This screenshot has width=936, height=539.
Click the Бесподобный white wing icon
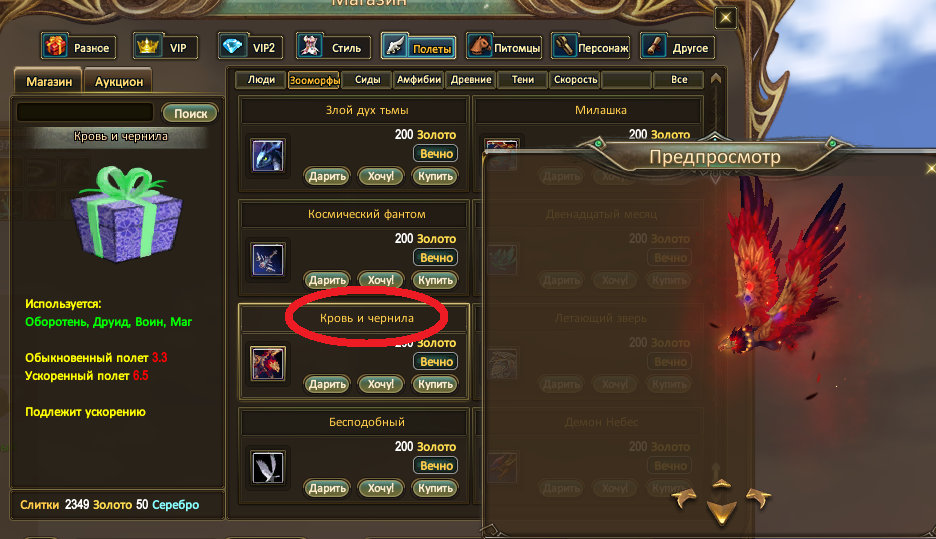(x=267, y=467)
